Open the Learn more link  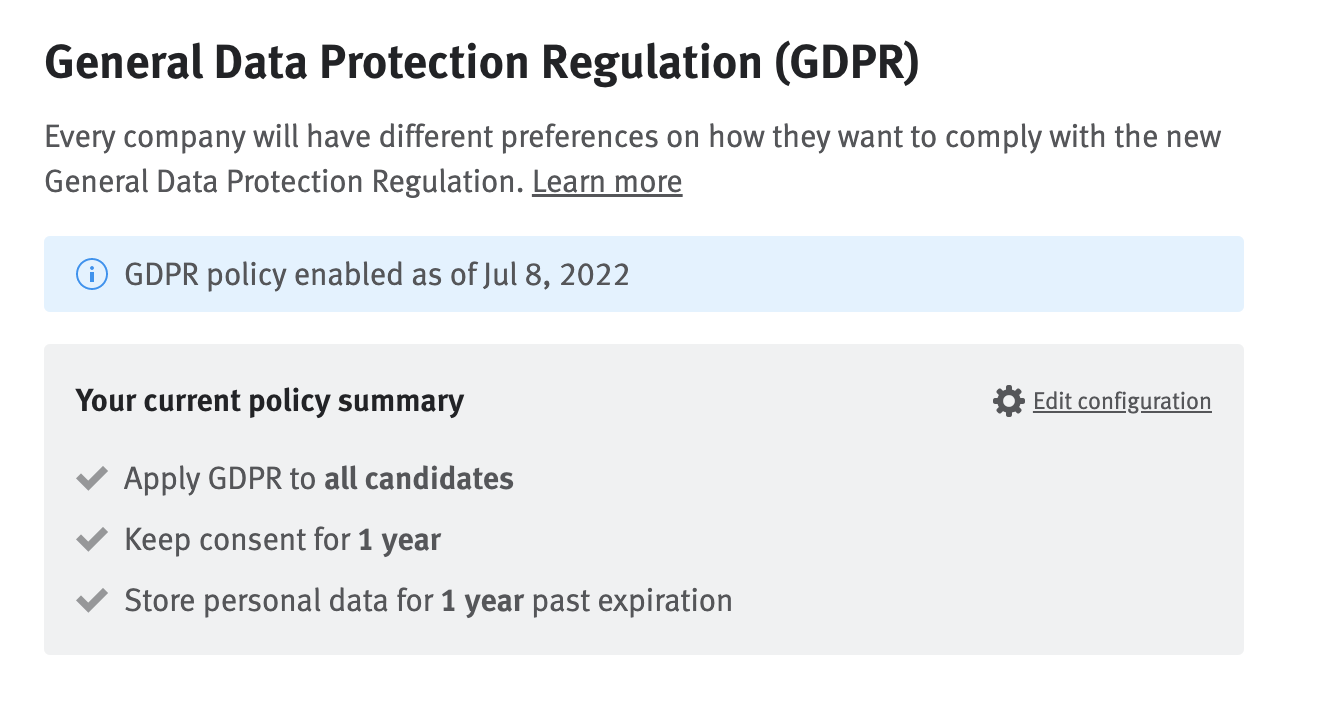[x=607, y=181]
